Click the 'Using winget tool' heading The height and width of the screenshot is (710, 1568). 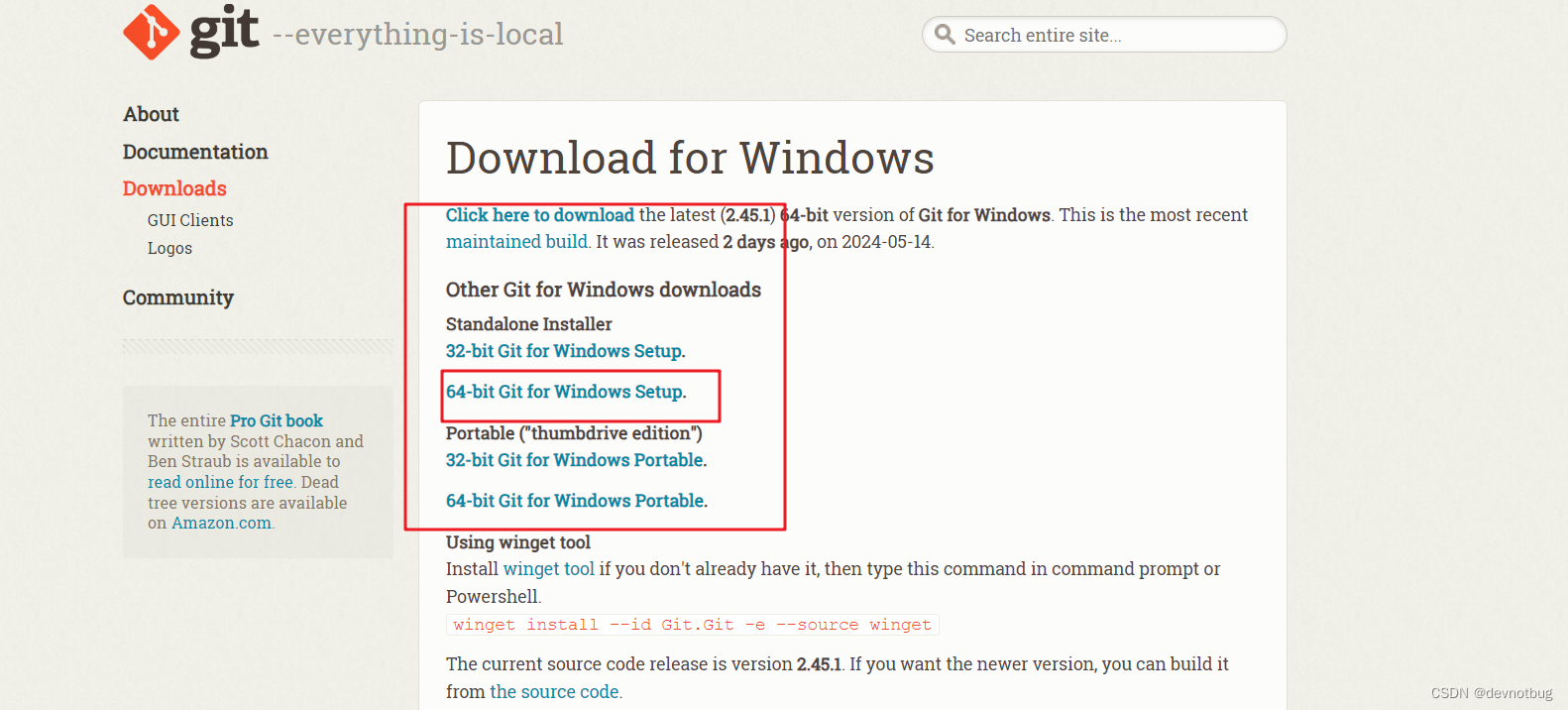click(518, 542)
